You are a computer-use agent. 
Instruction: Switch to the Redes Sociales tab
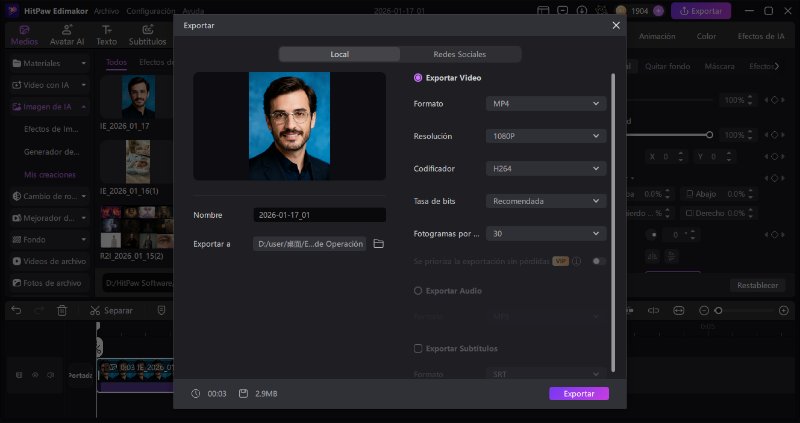pyautogui.click(x=460, y=54)
